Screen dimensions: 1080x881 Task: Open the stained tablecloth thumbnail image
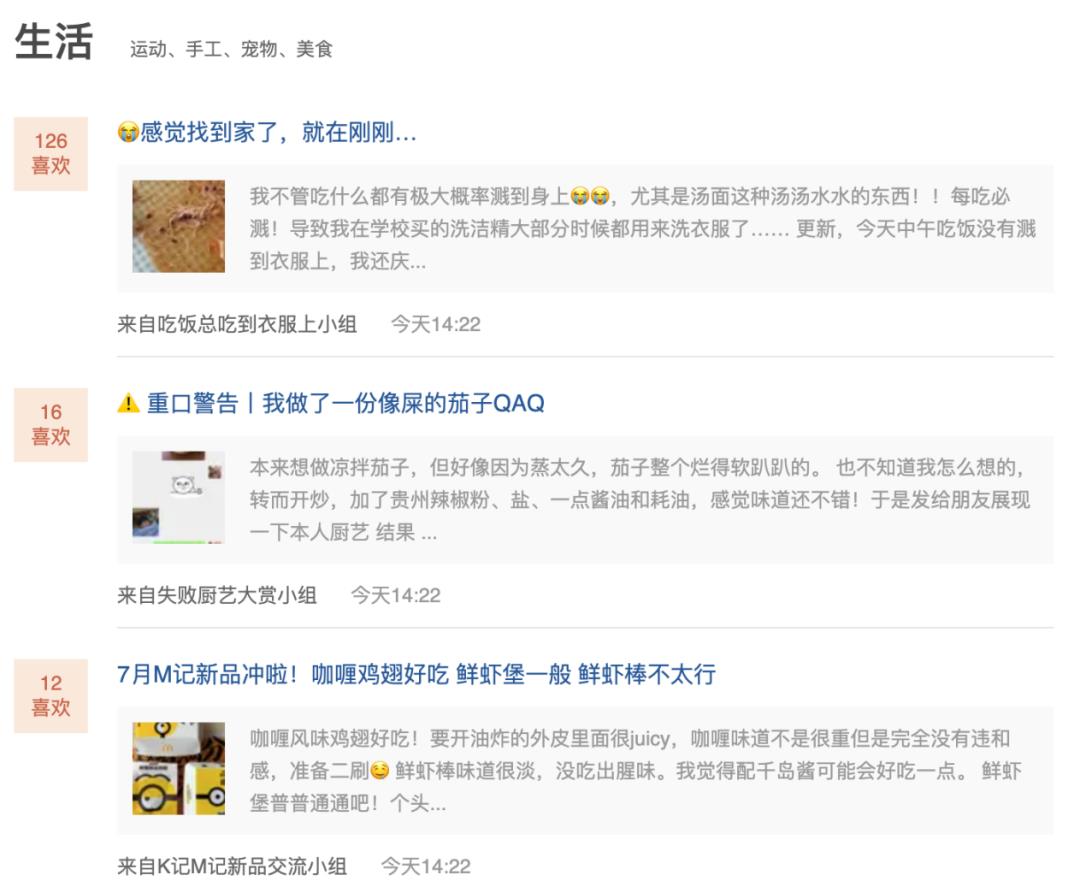178,226
